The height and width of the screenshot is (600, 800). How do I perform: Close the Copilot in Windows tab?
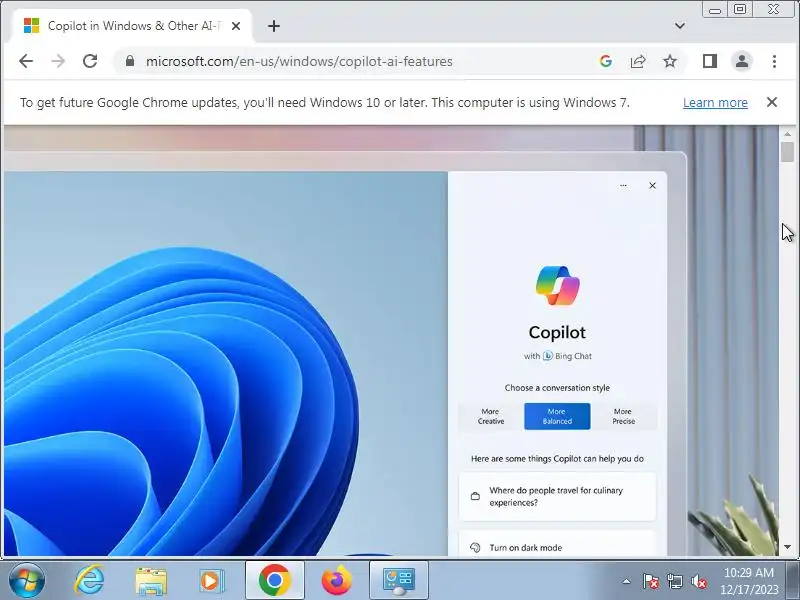[236, 26]
